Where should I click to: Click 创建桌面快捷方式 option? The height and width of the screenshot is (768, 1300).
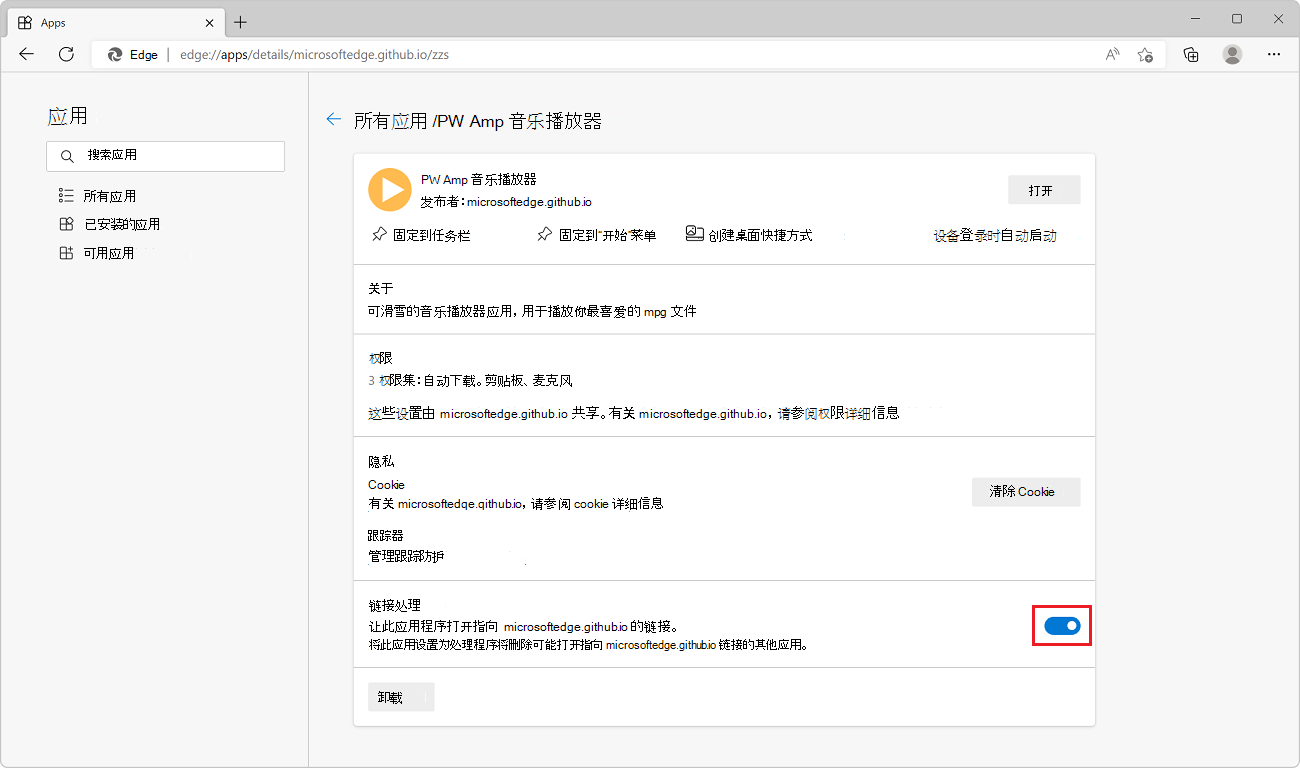tap(749, 235)
